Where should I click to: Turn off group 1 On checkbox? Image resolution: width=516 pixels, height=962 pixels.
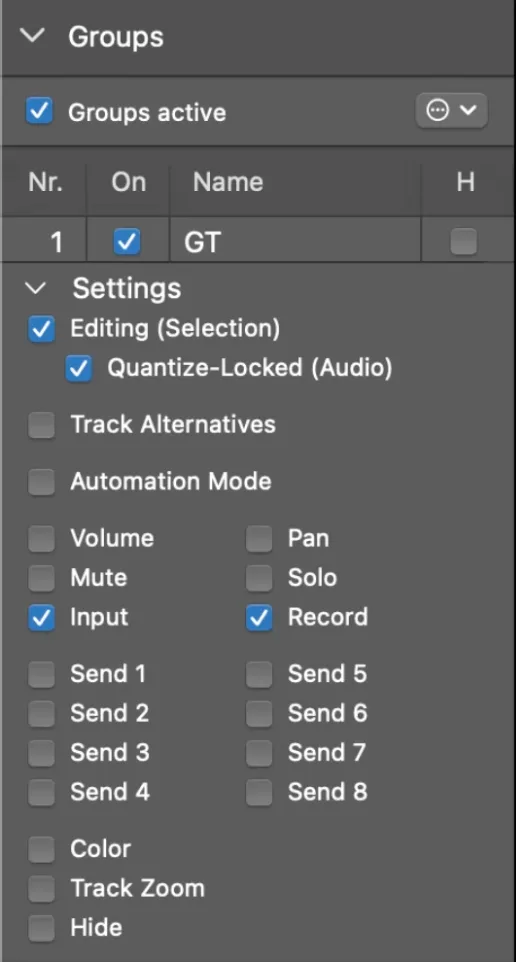(x=127, y=242)
